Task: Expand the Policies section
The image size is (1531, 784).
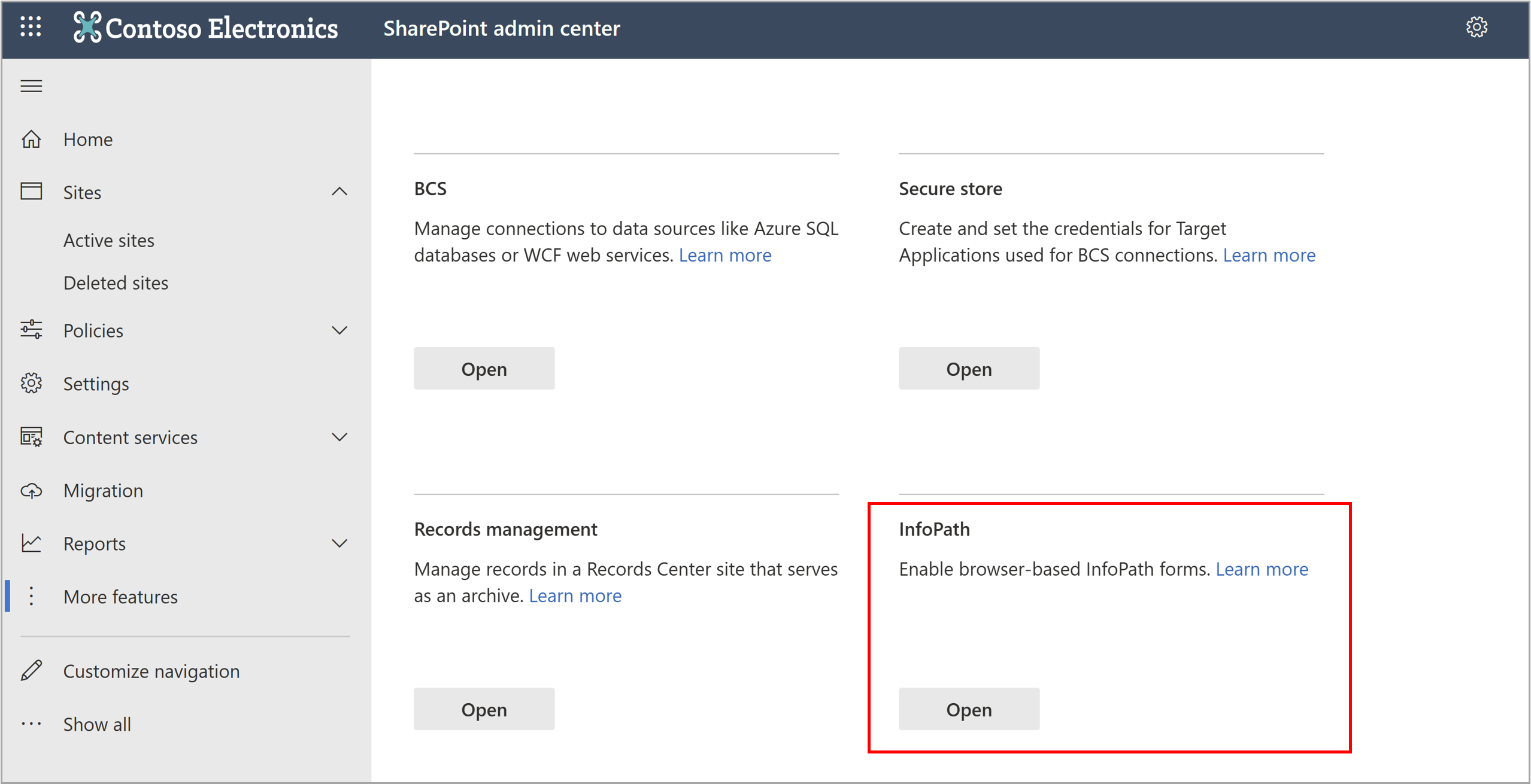Action: (x=339, y=330)
